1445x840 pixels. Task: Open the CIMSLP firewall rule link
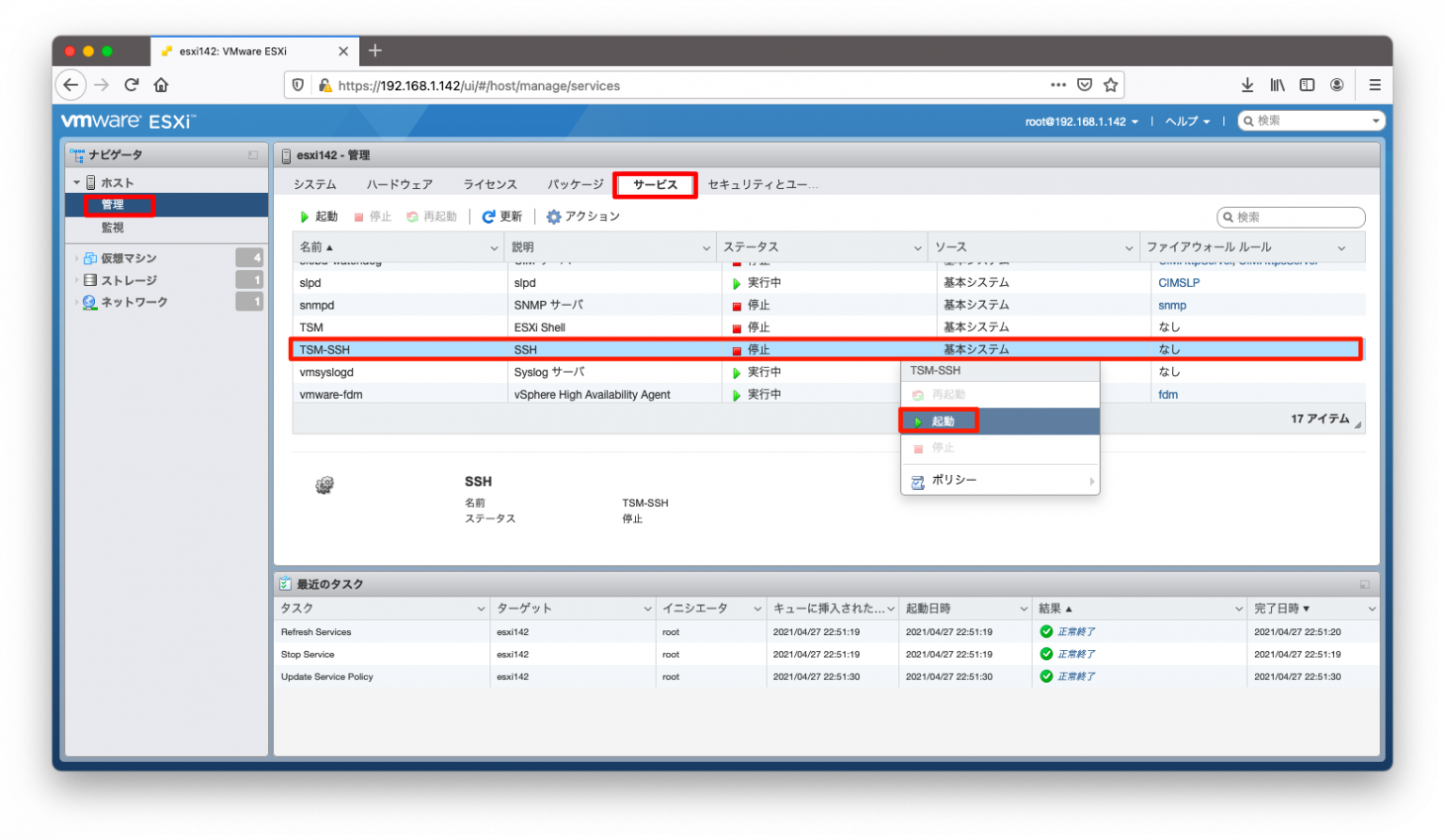coord(1179,281)
